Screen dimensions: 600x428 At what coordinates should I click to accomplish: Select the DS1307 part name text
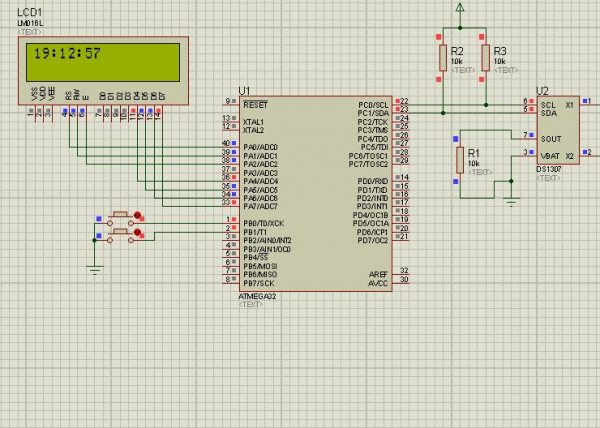[x=549, y=169]
